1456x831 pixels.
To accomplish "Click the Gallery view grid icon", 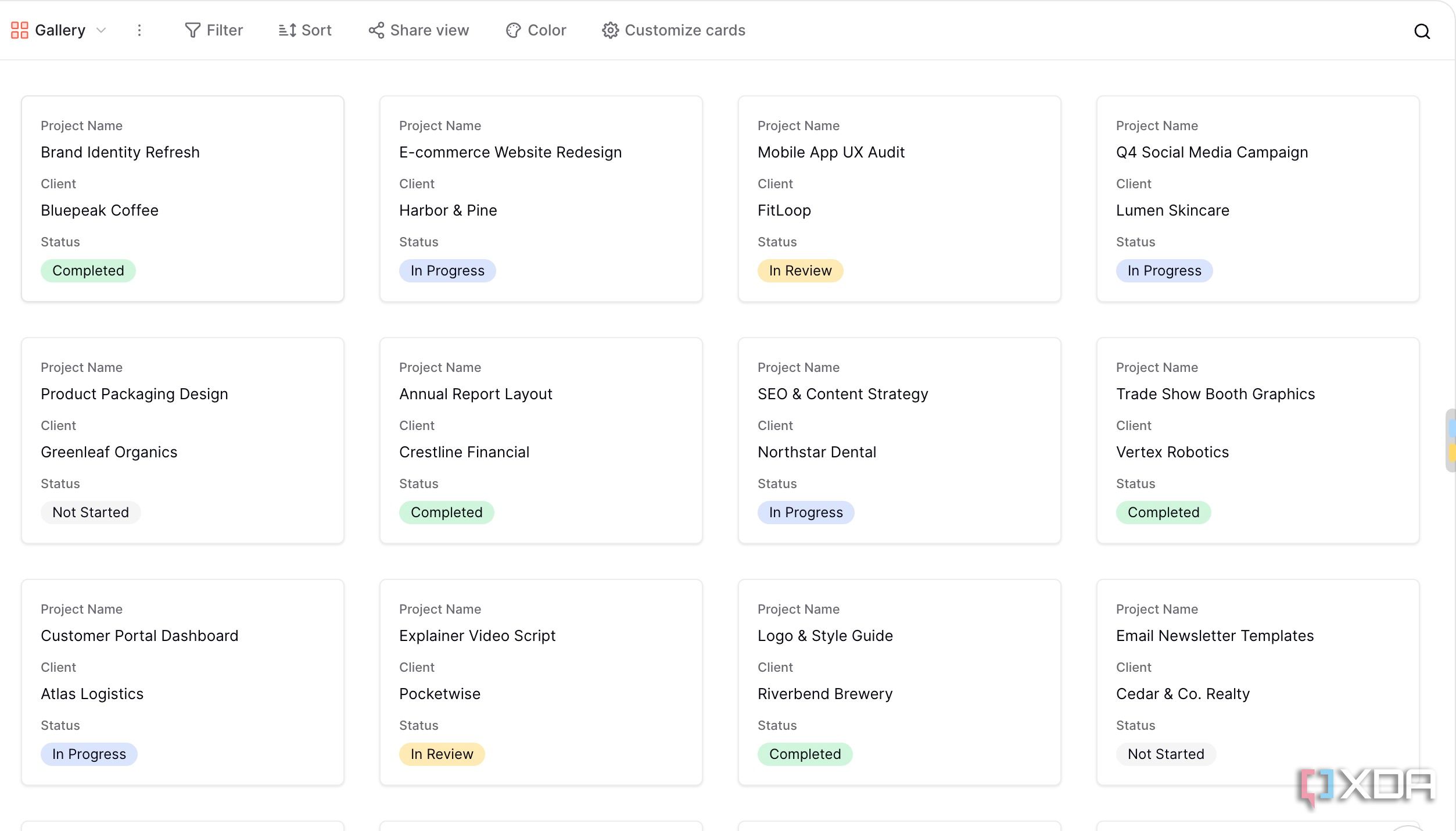I will click(20, 30).
